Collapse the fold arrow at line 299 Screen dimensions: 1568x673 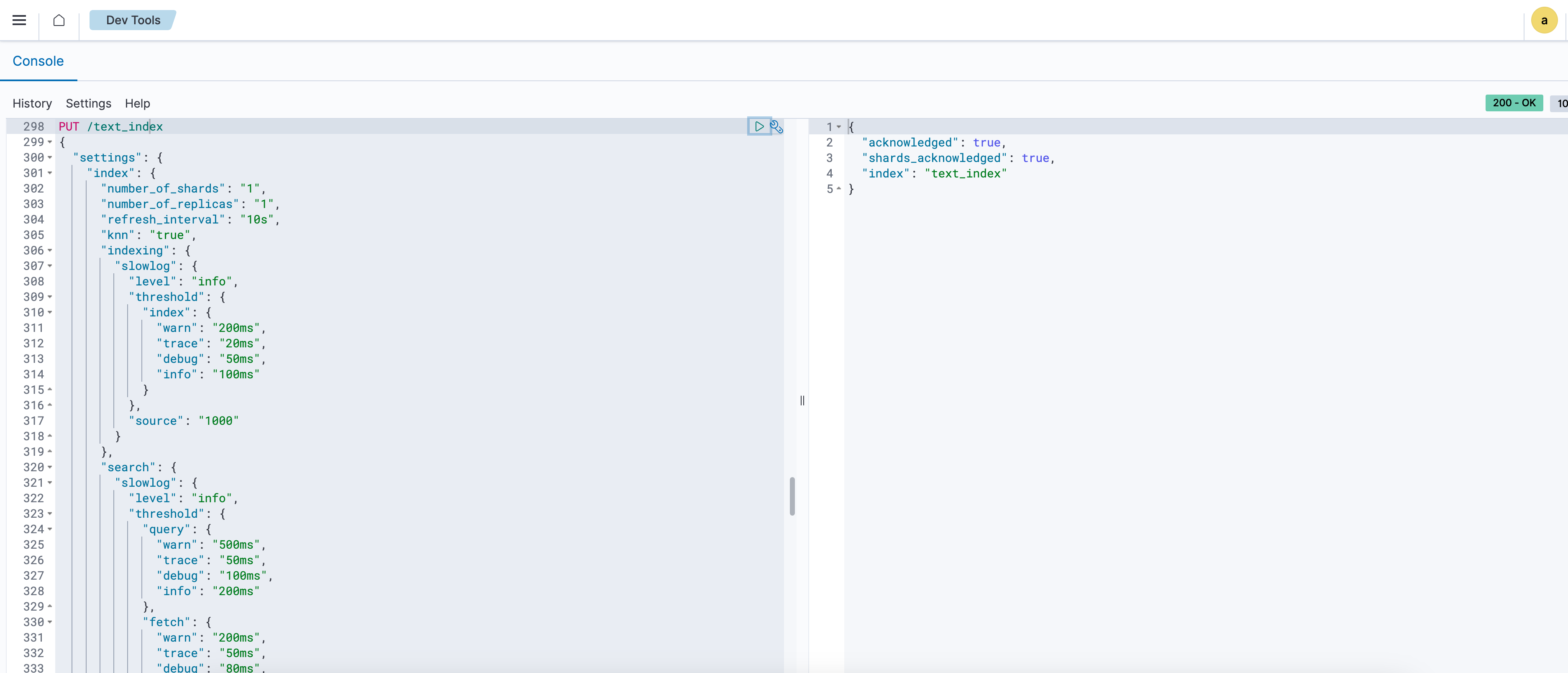click(x=50, y=143)
